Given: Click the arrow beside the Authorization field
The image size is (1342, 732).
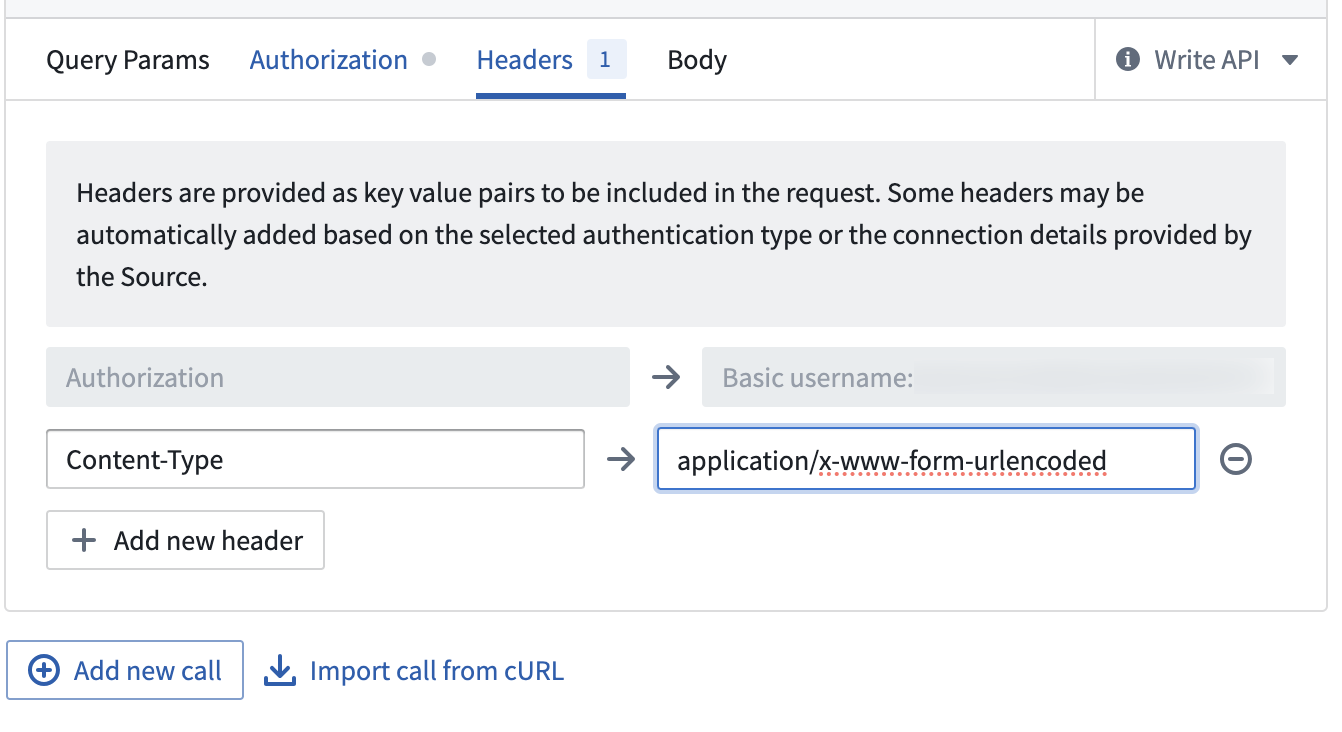Looking at the screenshot, I should (666, 377).
